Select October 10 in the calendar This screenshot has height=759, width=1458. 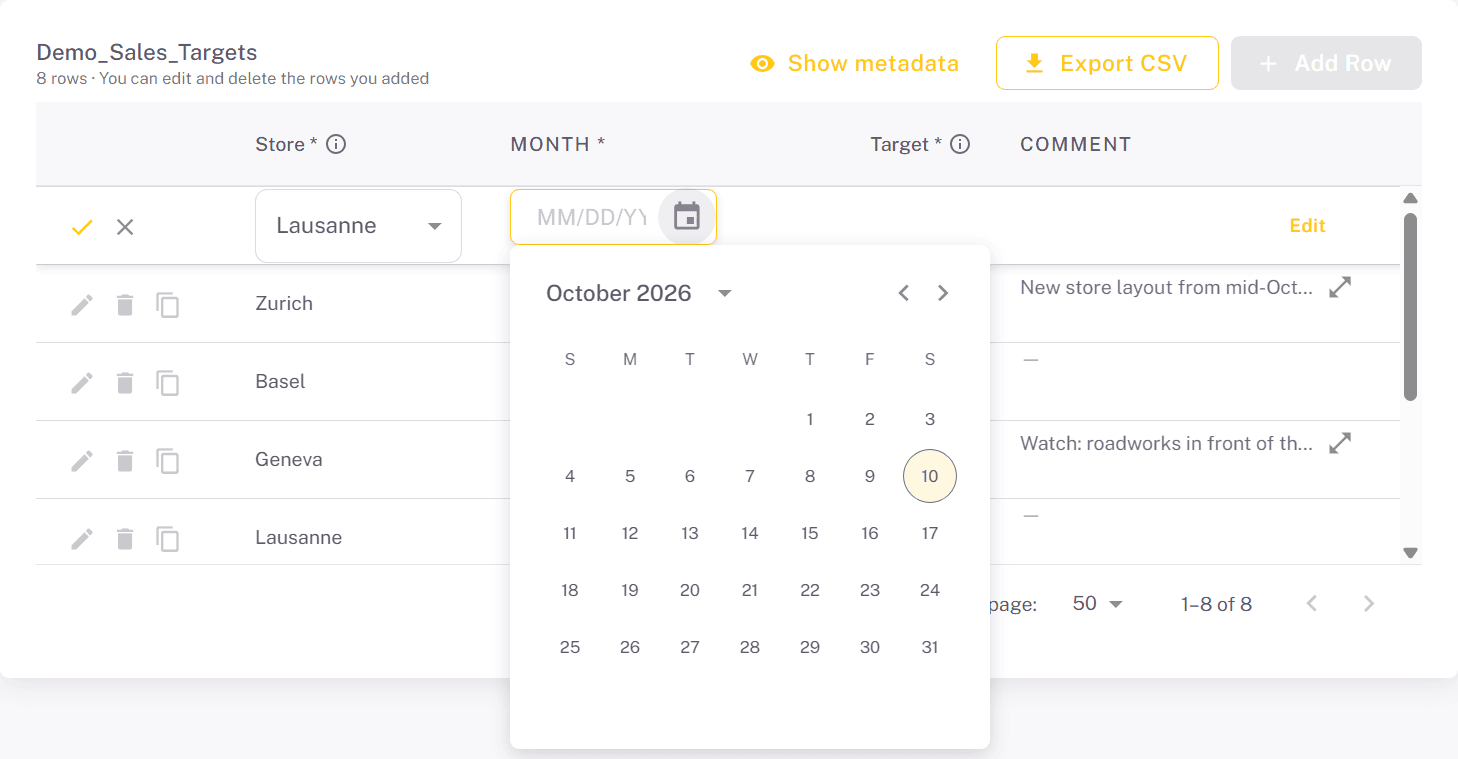pyautogui.click(x=930, y=476)
